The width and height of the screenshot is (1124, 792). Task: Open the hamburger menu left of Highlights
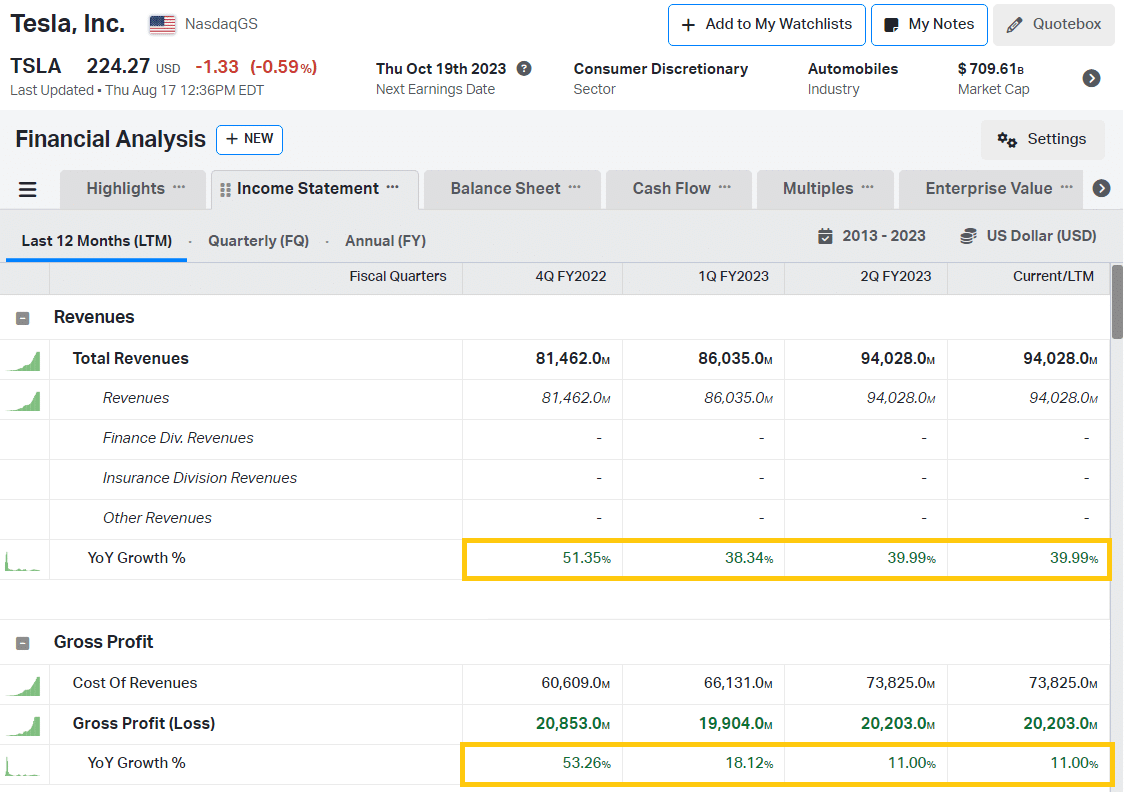(x=27, y=189)
